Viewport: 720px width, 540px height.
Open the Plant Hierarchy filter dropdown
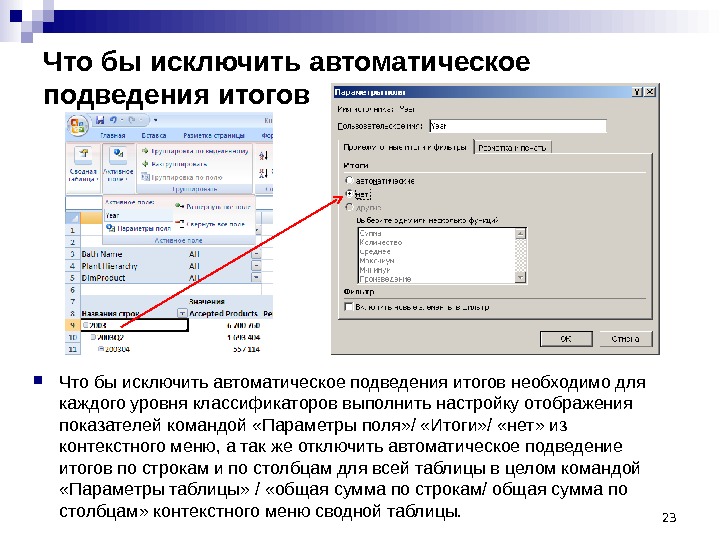coord(256,266)
